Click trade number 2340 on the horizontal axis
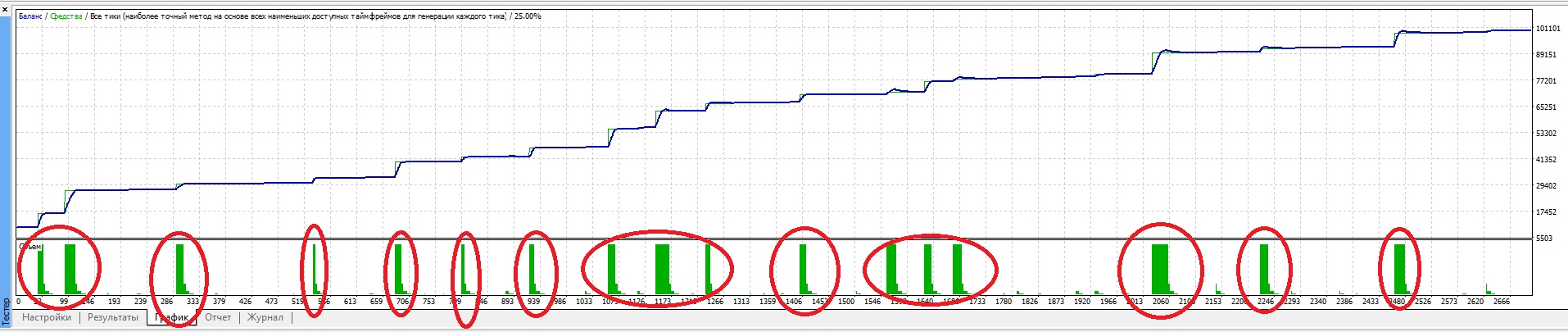 tap(1318, 302)
